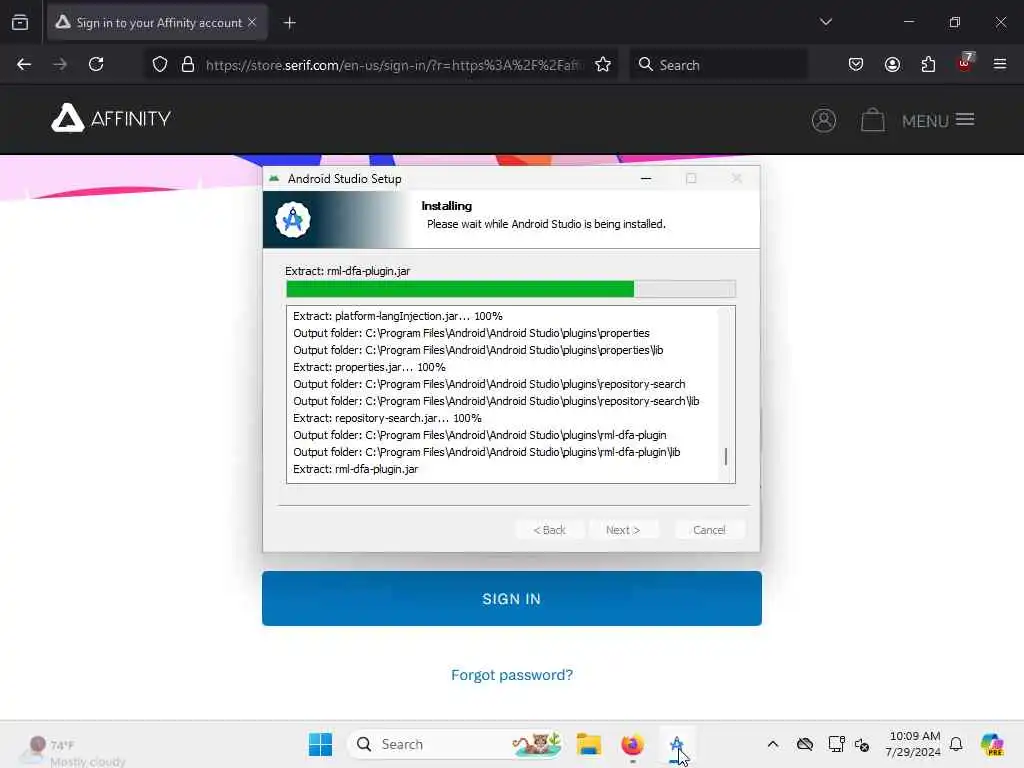Viewport: 1024px width, 768px height.
Task: Click the install log scrollbar thumb
Action: click(726, 456)
